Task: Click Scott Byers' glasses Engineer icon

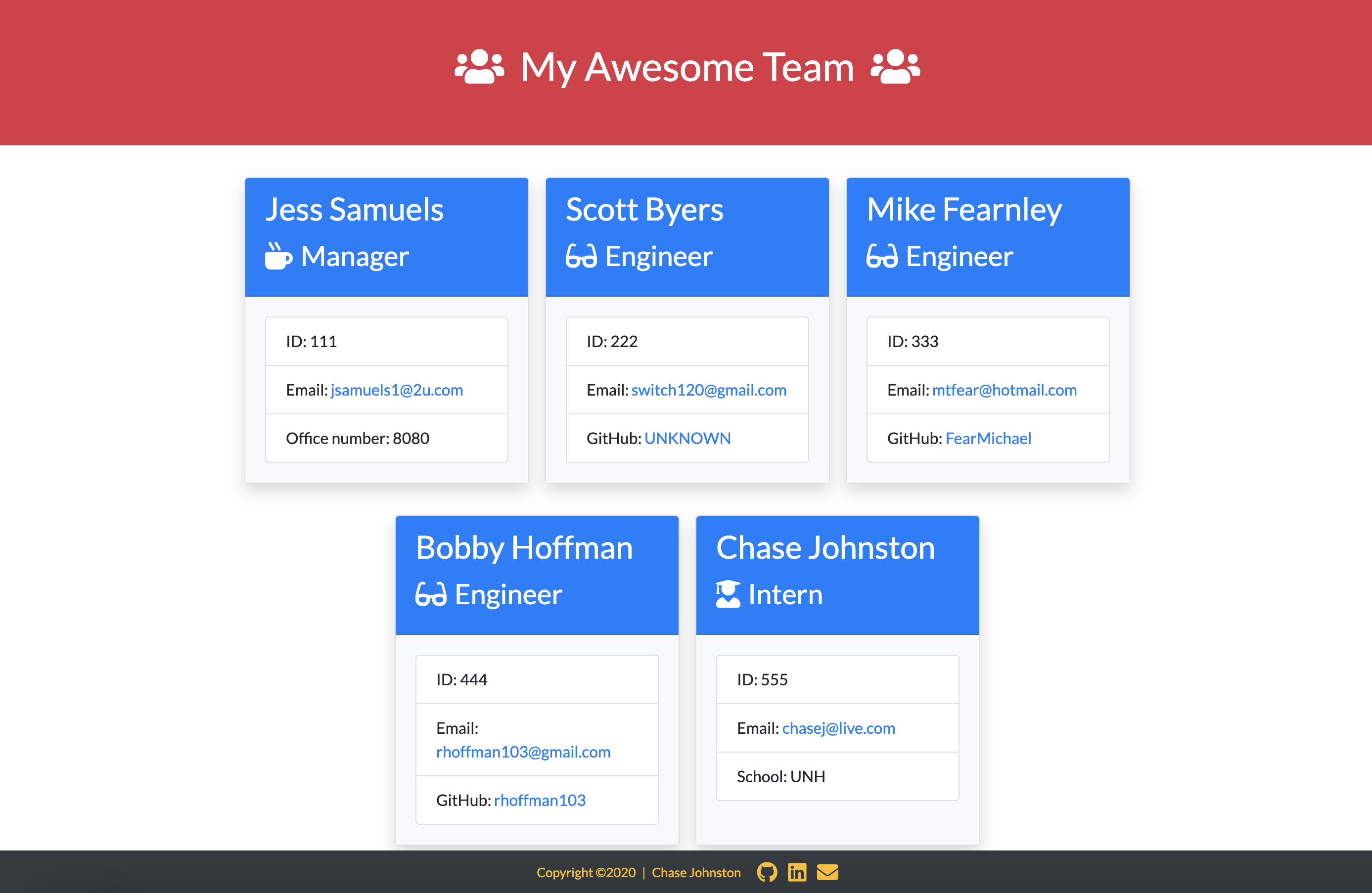Action: (x=581, y=256)
